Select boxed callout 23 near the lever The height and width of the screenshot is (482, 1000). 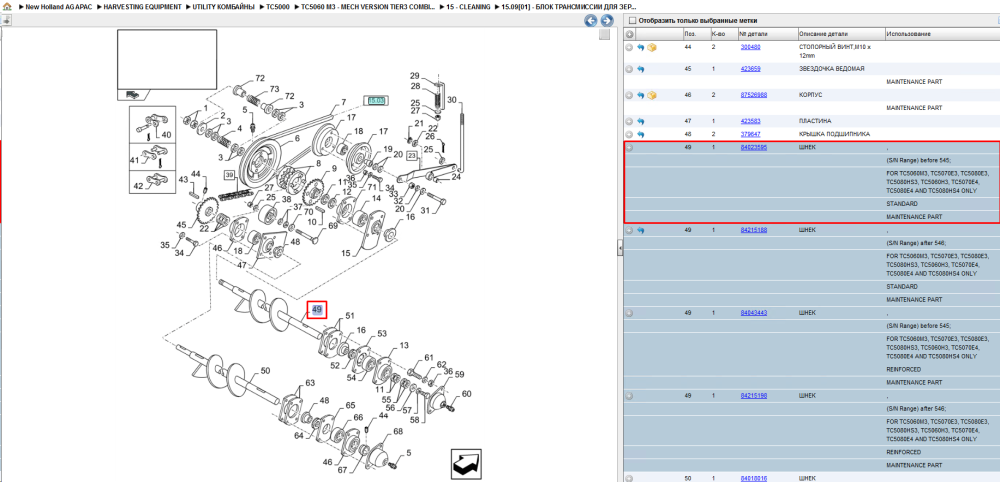point(412,155)
